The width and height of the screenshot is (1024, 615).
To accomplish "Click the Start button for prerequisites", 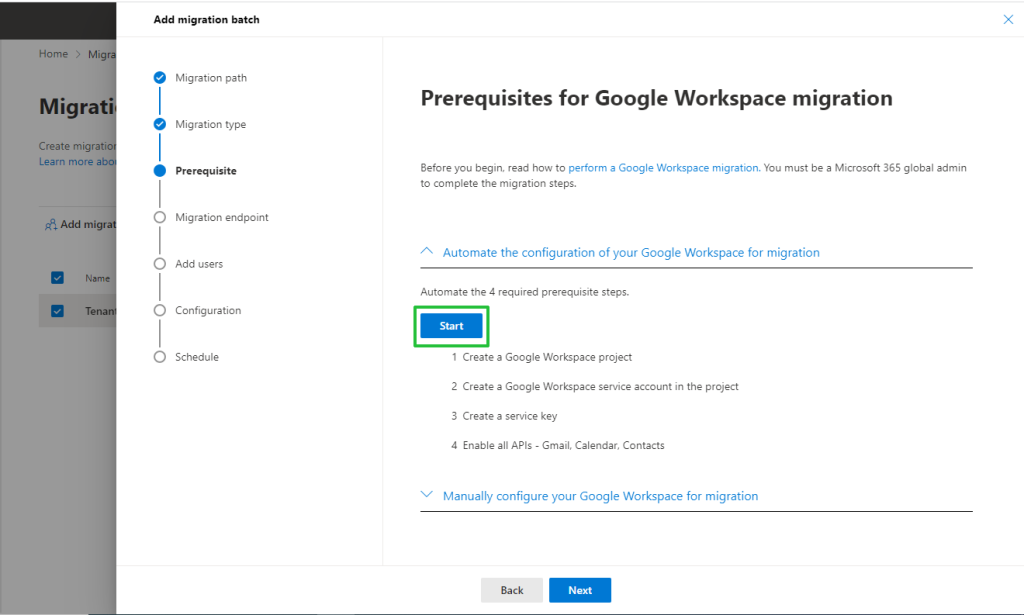I will tap(451, 325).
